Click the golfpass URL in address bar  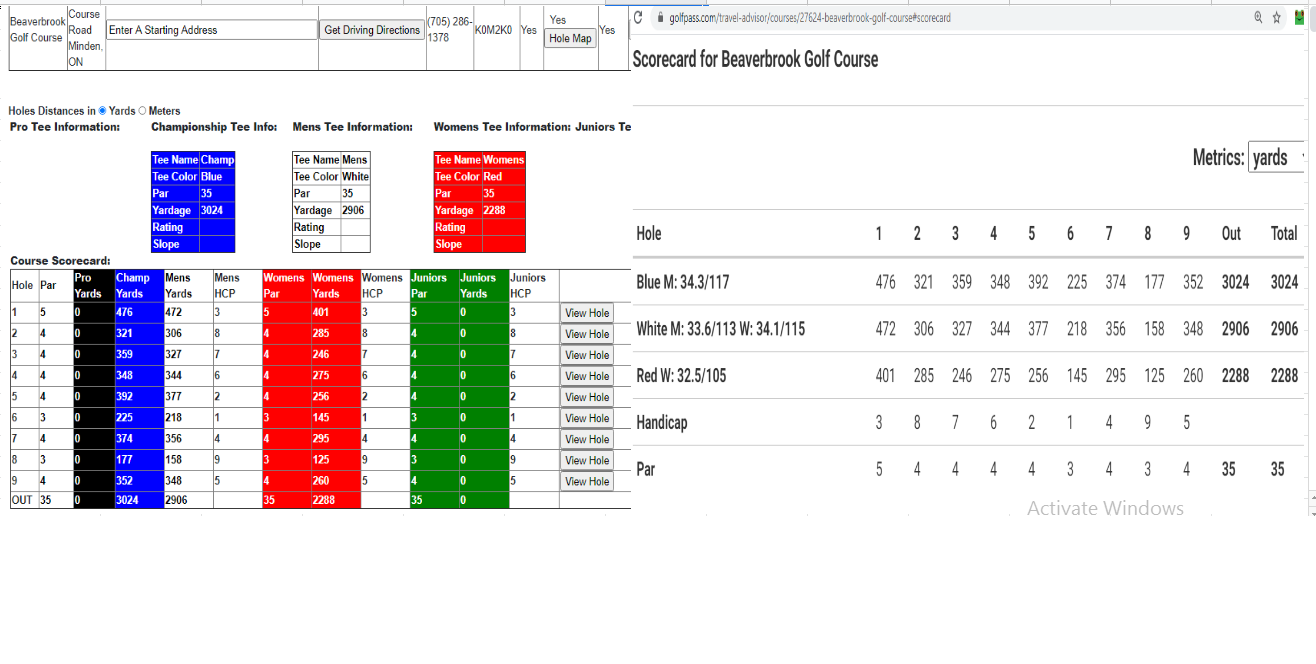coord(809,18)
